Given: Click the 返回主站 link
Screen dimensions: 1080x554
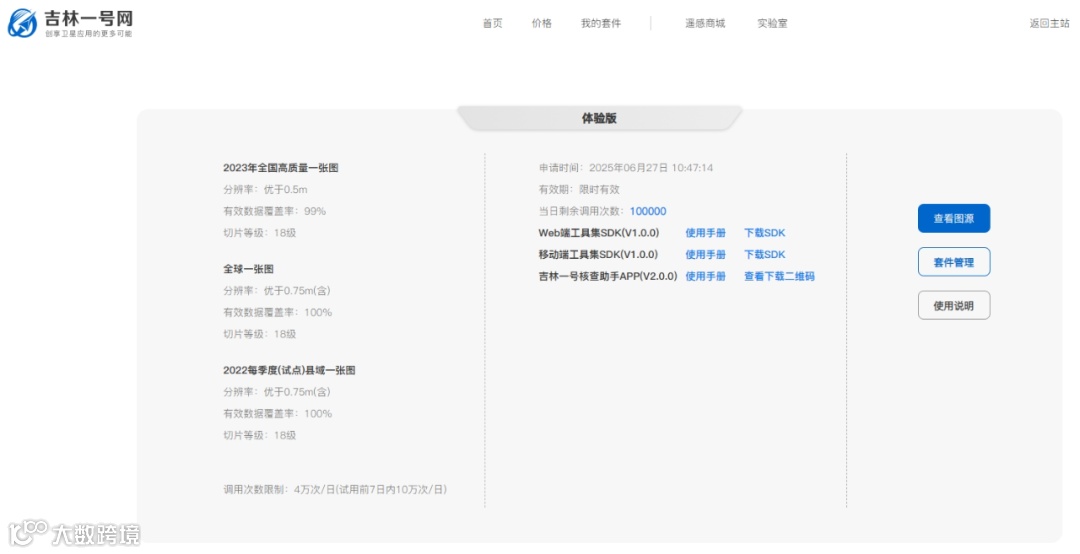Looking at the screenshot, I should click(1049, 23).
